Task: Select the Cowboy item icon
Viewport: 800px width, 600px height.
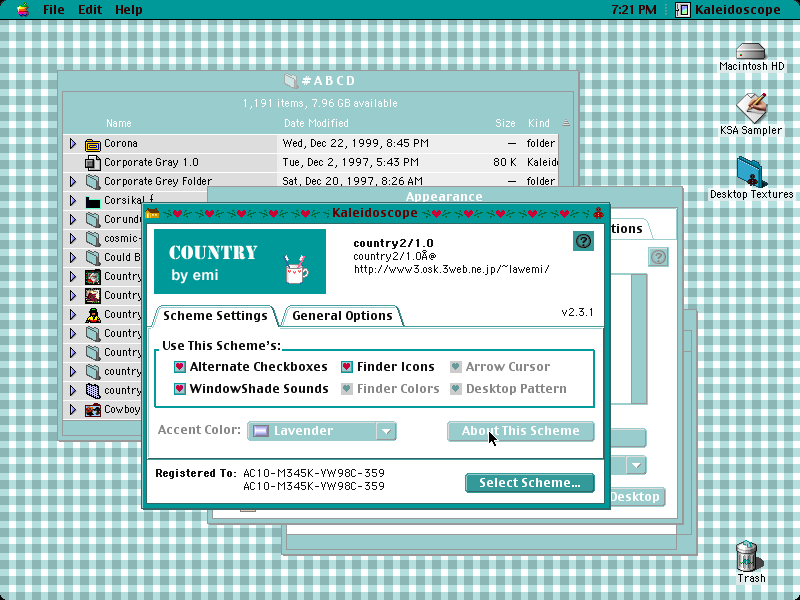Action: tap(92, 410)
